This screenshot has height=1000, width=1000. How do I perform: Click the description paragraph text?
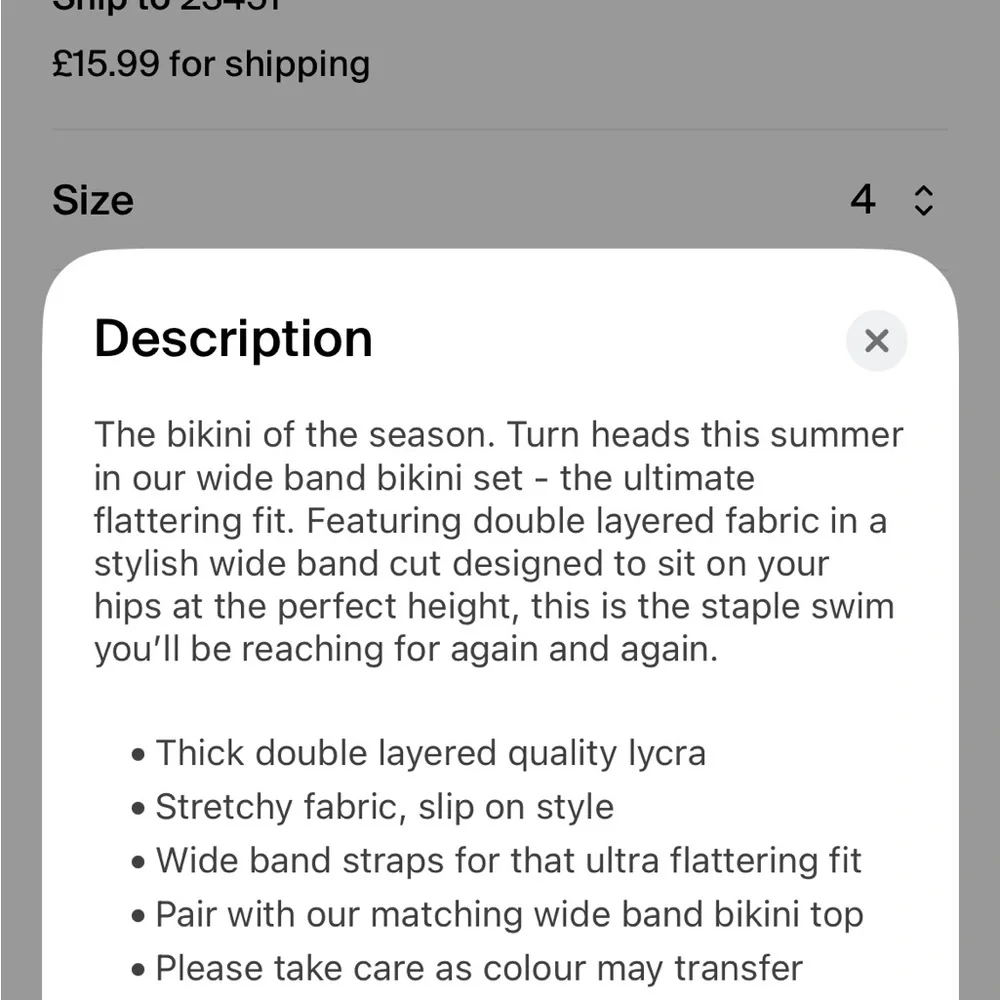[x=498, y=540]
